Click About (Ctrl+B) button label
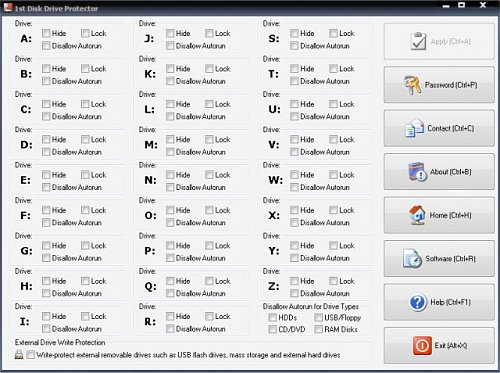The image size is (500, 373). [451, 172]
